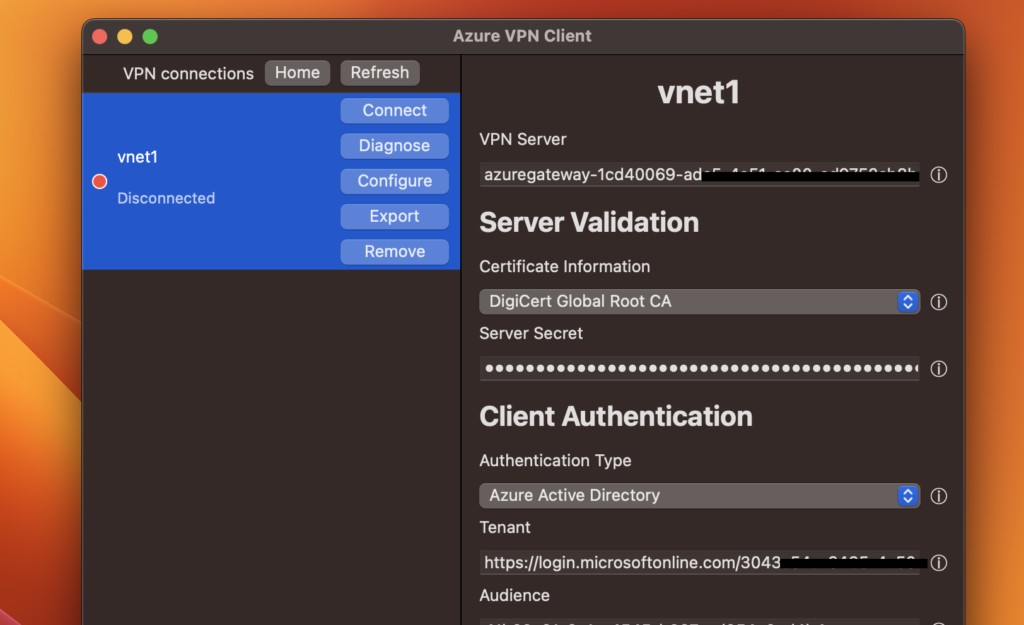Click the 'Audience' label
Image resolution: width=1024 pixels, height=625 pixels.
515,595
